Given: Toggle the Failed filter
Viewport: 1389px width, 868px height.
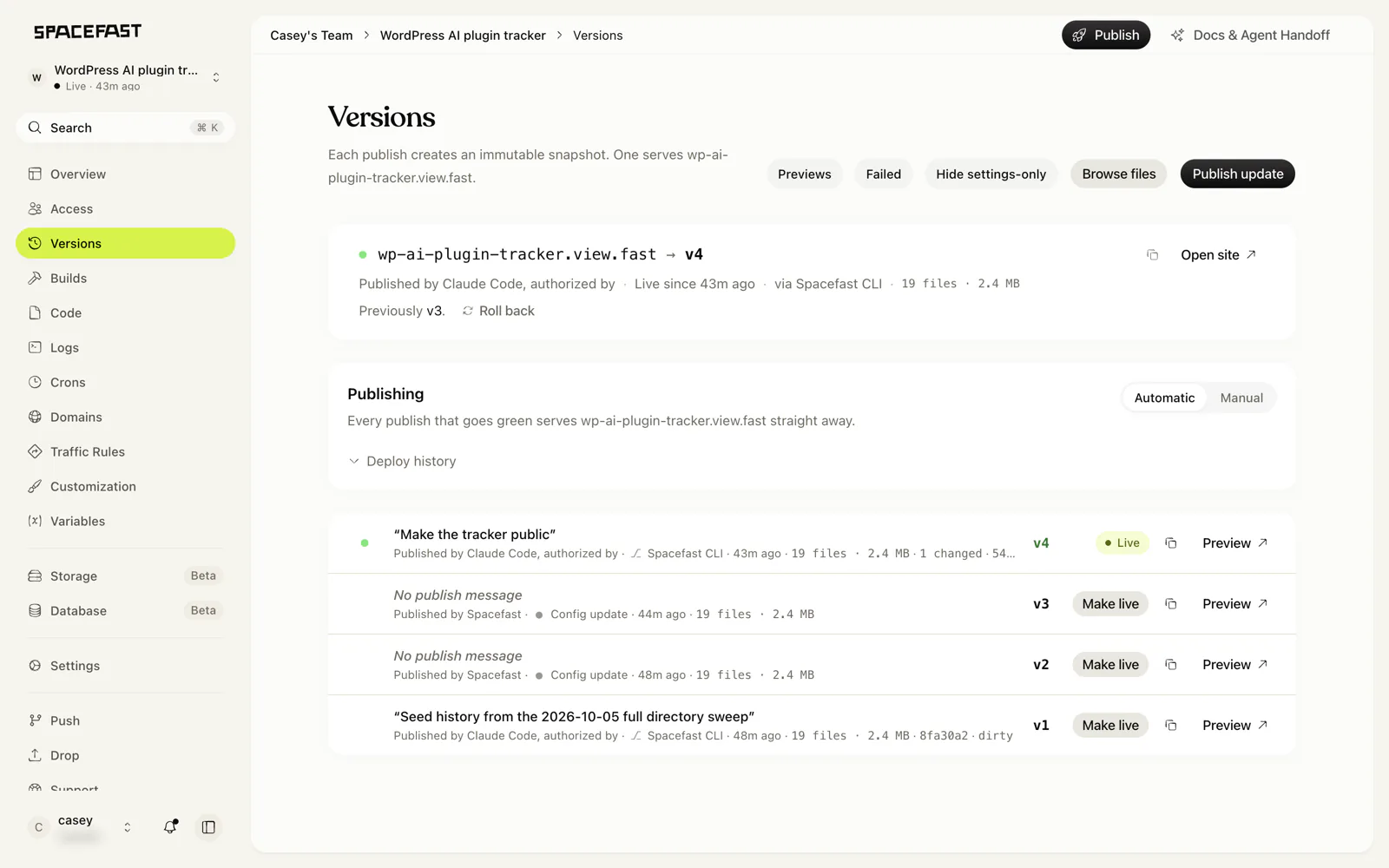Looking at the screenshot, I should (x=883, y=174).
